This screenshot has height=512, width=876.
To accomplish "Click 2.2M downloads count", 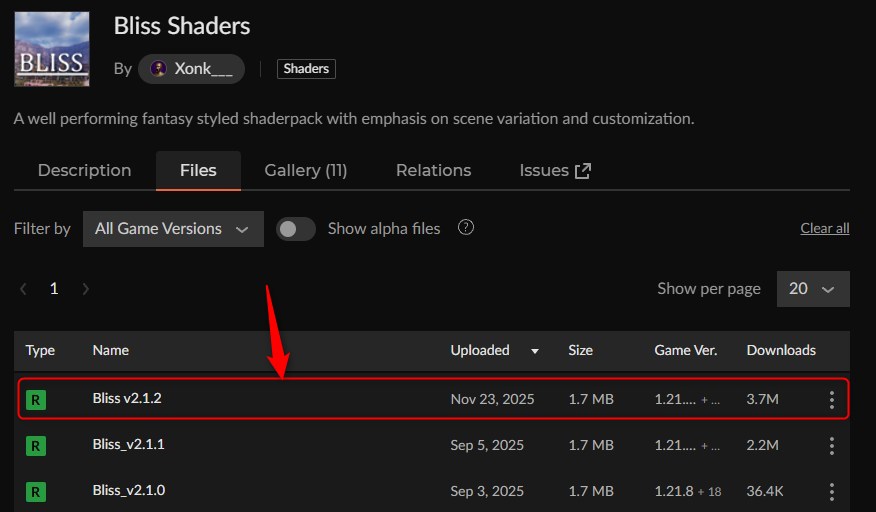I will [763, 445].
